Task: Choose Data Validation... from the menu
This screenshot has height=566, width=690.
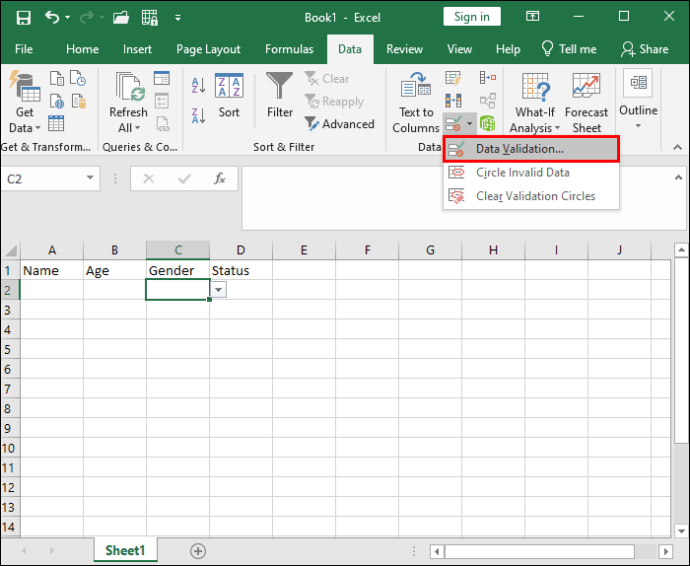Action: point(520,148)
